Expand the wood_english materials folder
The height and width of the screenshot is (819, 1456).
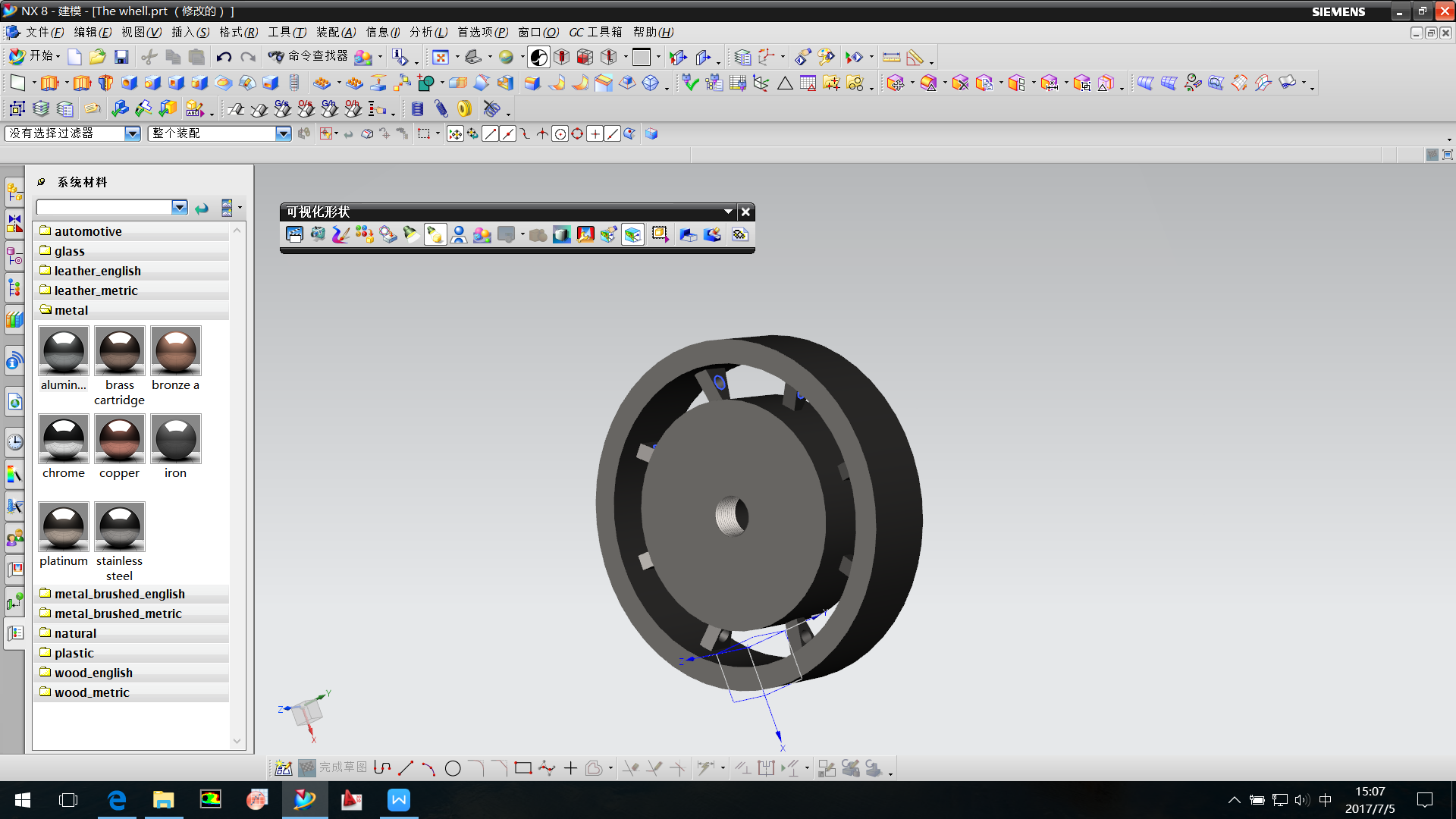pos(130,673)
